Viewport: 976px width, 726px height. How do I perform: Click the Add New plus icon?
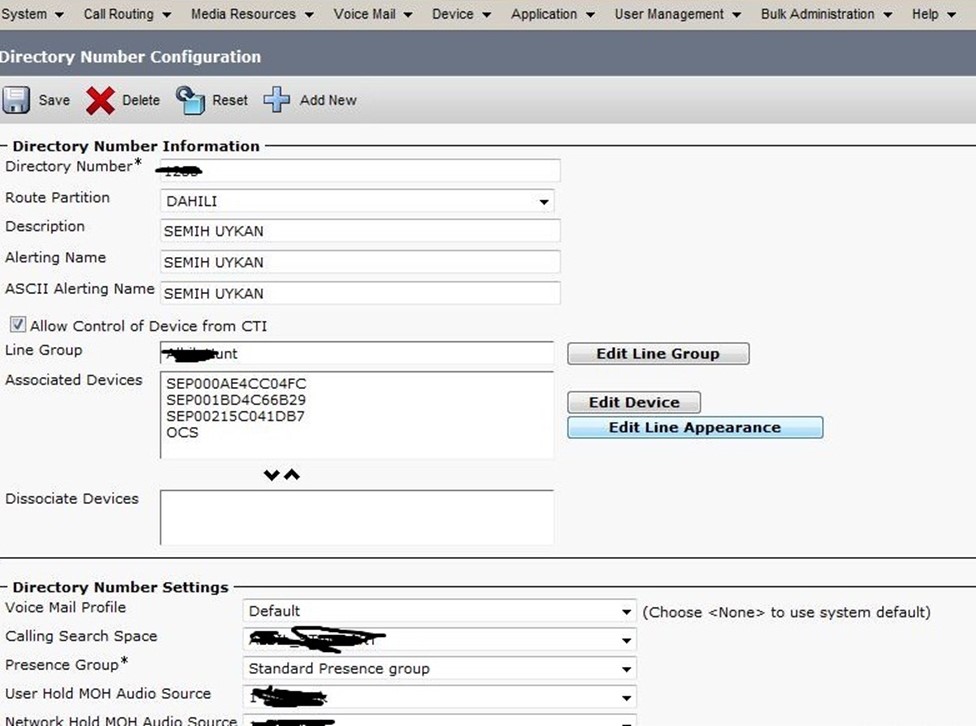click(x=277, y=100)
